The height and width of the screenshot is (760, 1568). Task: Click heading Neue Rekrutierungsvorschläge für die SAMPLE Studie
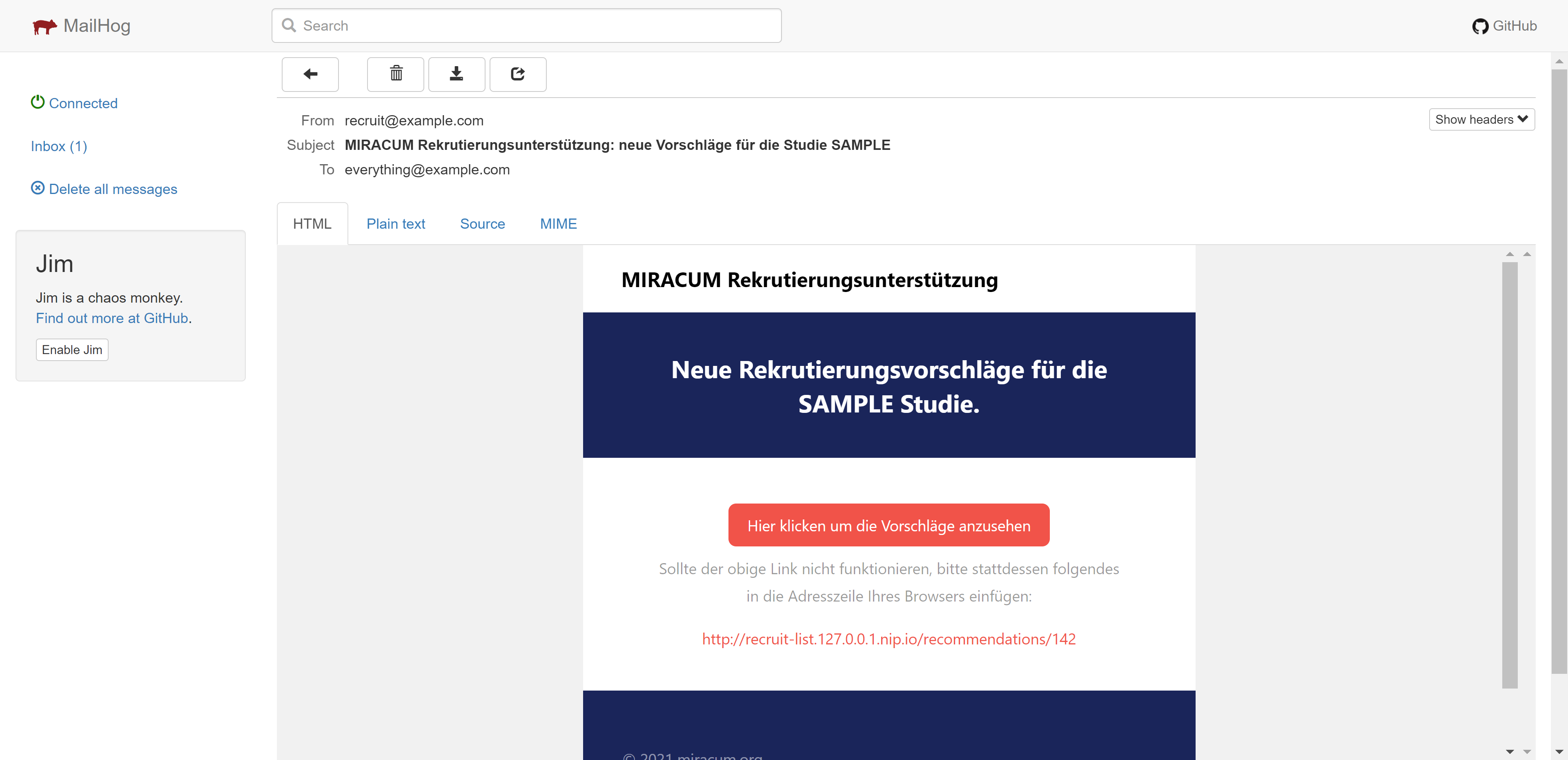pyautogui.click(x=889, y=387)
